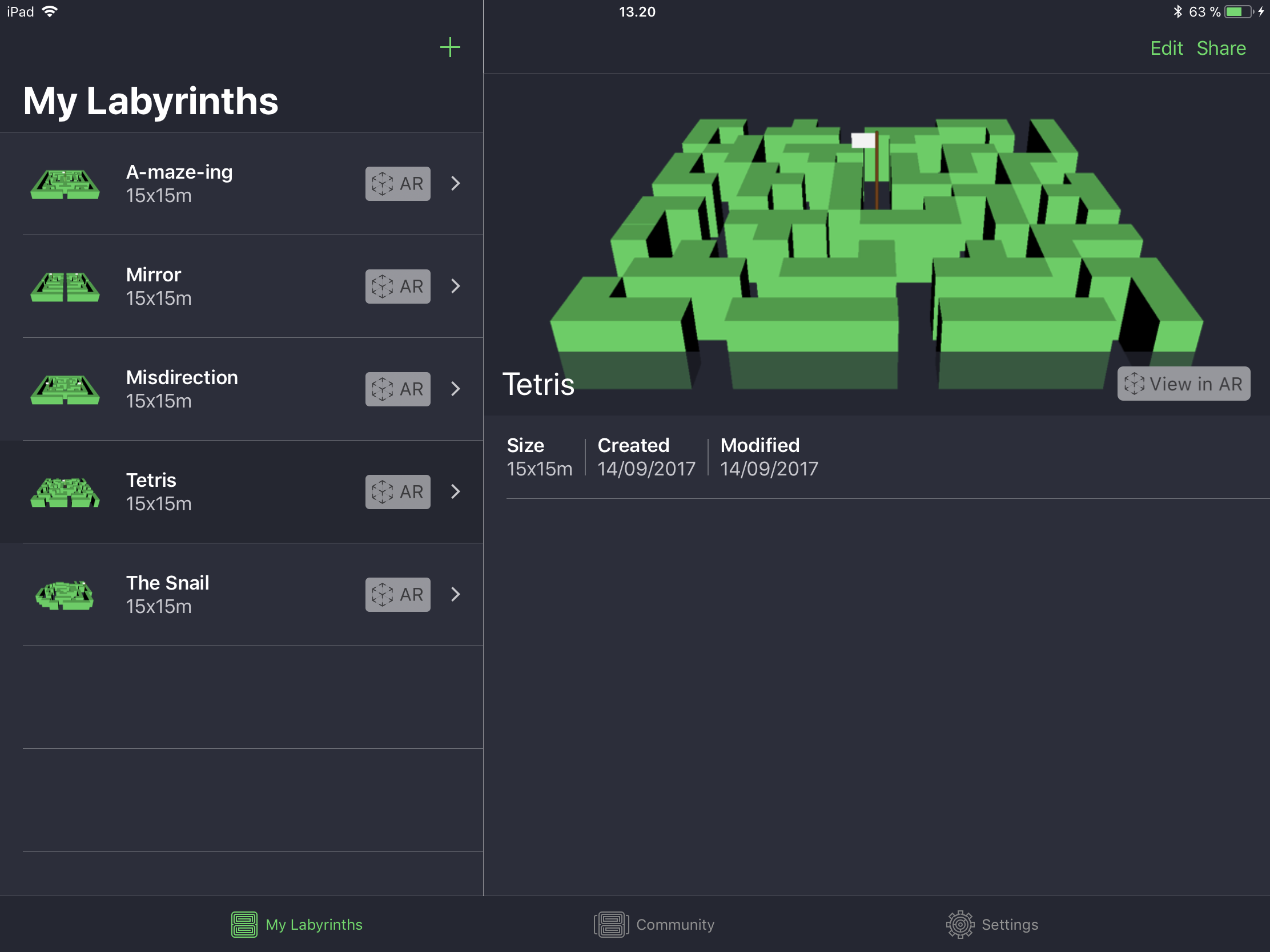The width and height of the screenshot is (1270, 952).
Task: Select the Mirror labyrinth thumbnail
Action: point(65,287)
